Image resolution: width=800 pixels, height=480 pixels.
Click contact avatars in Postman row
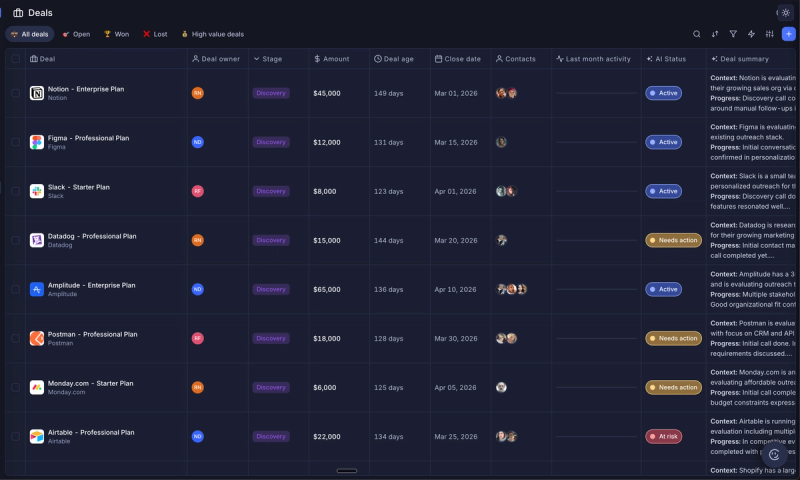click(507, 338)
